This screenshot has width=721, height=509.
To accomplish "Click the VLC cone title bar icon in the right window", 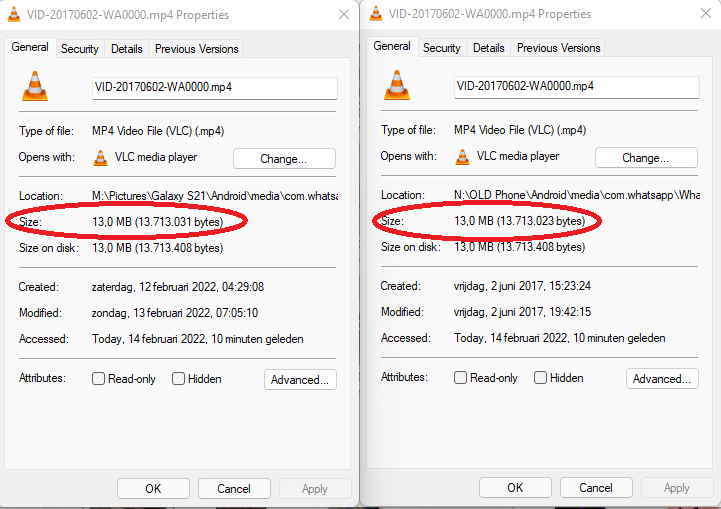I will point(376,15).
